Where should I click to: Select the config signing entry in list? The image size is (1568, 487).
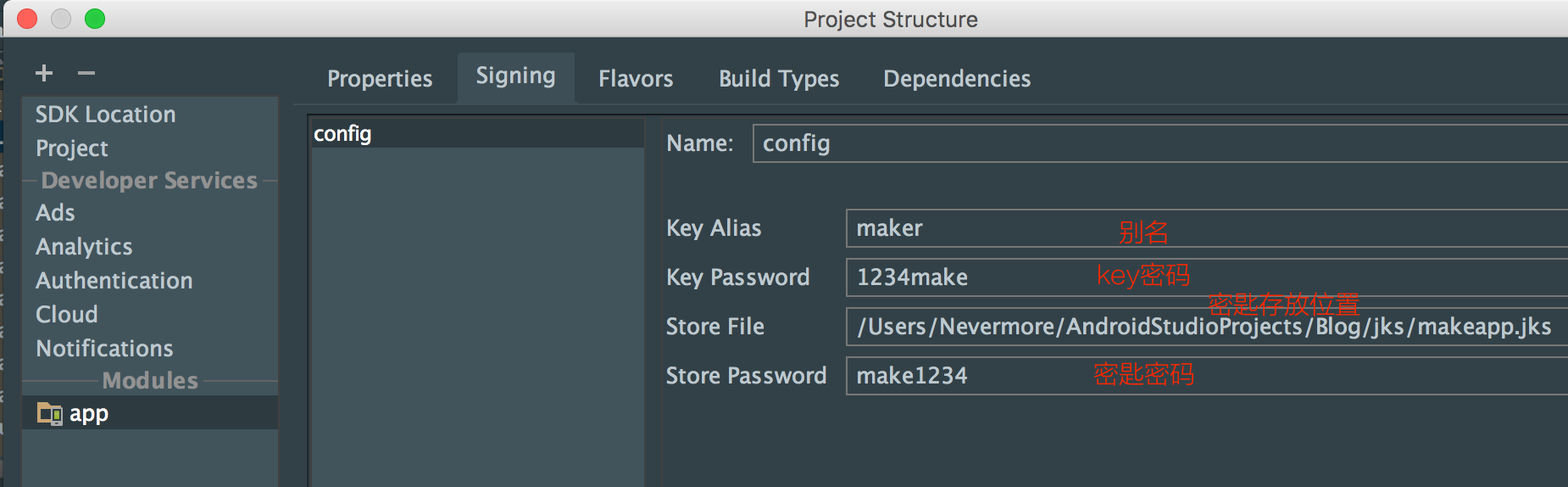(x=343, y=134)
